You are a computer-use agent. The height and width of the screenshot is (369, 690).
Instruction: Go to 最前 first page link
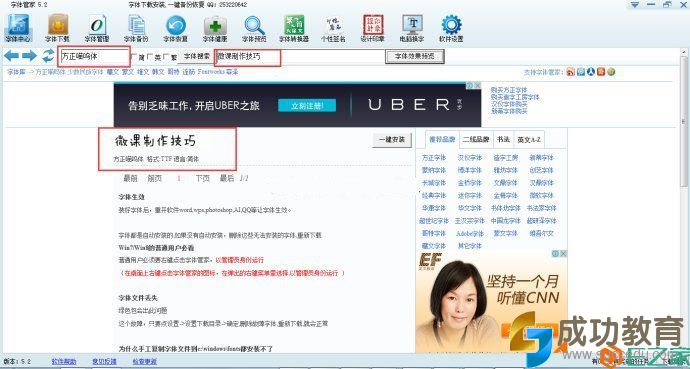130,178
